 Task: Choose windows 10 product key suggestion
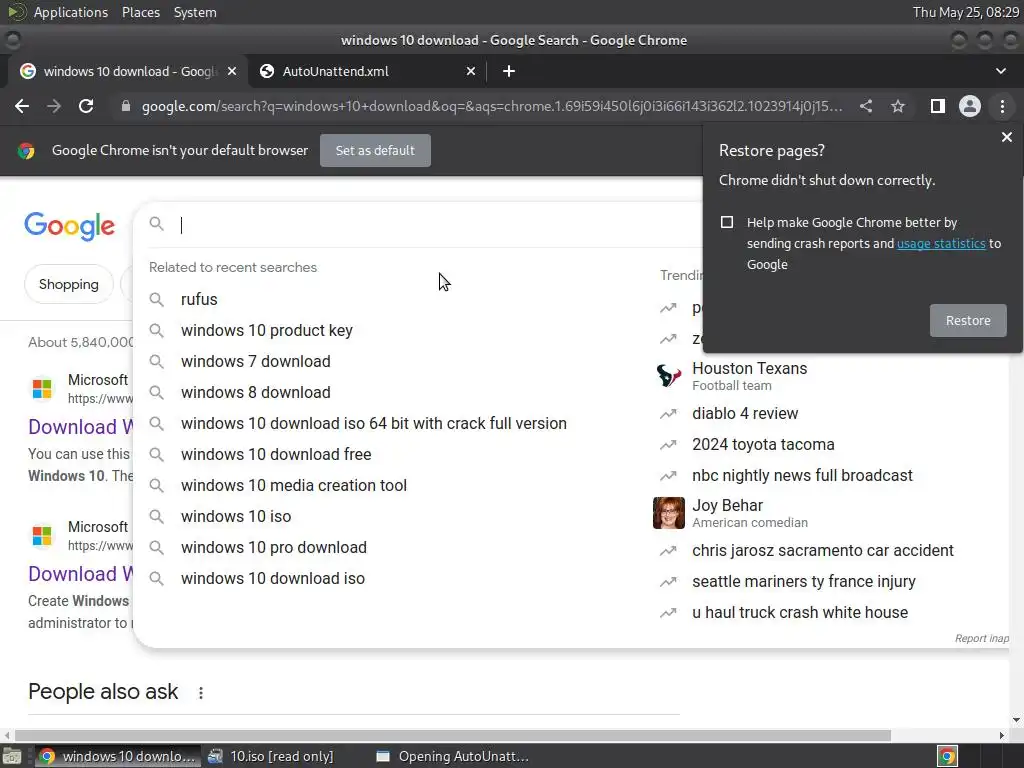point(266,330)
